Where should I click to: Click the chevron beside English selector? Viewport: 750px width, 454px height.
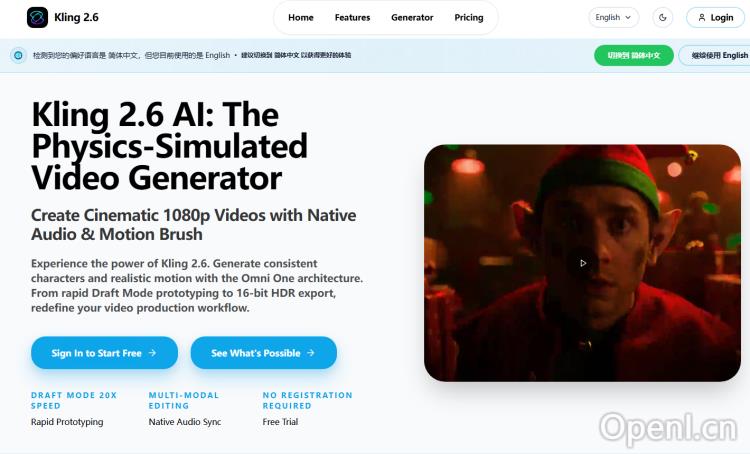pyautogui.click(x=628, y=18)
